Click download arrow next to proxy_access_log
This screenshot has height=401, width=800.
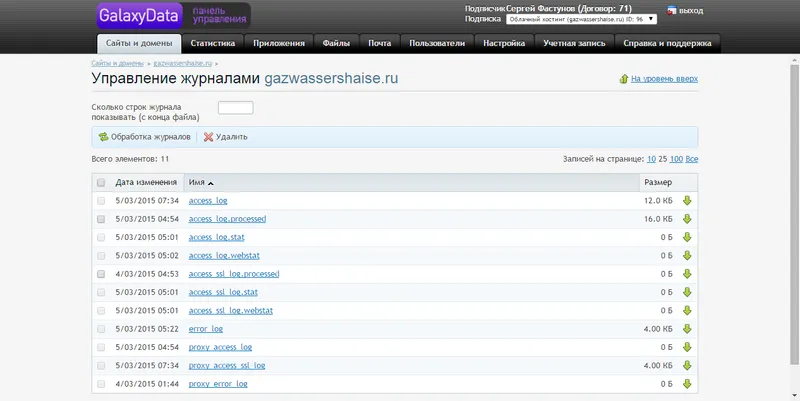pos(687,347)
